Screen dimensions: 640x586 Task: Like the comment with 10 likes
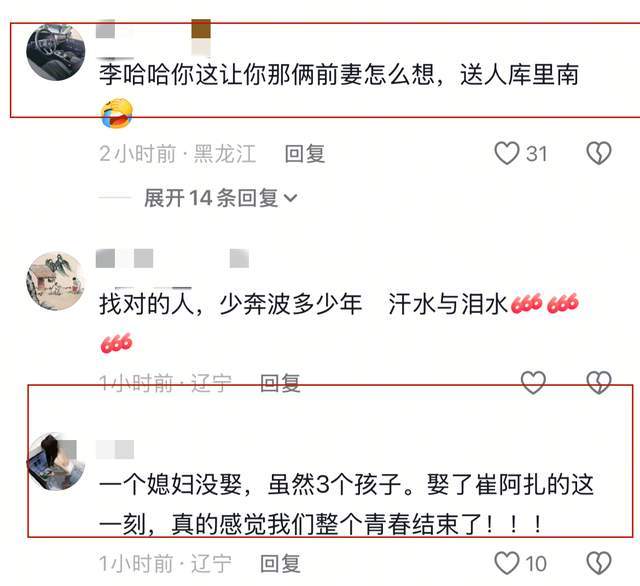(x=507, y=564)
